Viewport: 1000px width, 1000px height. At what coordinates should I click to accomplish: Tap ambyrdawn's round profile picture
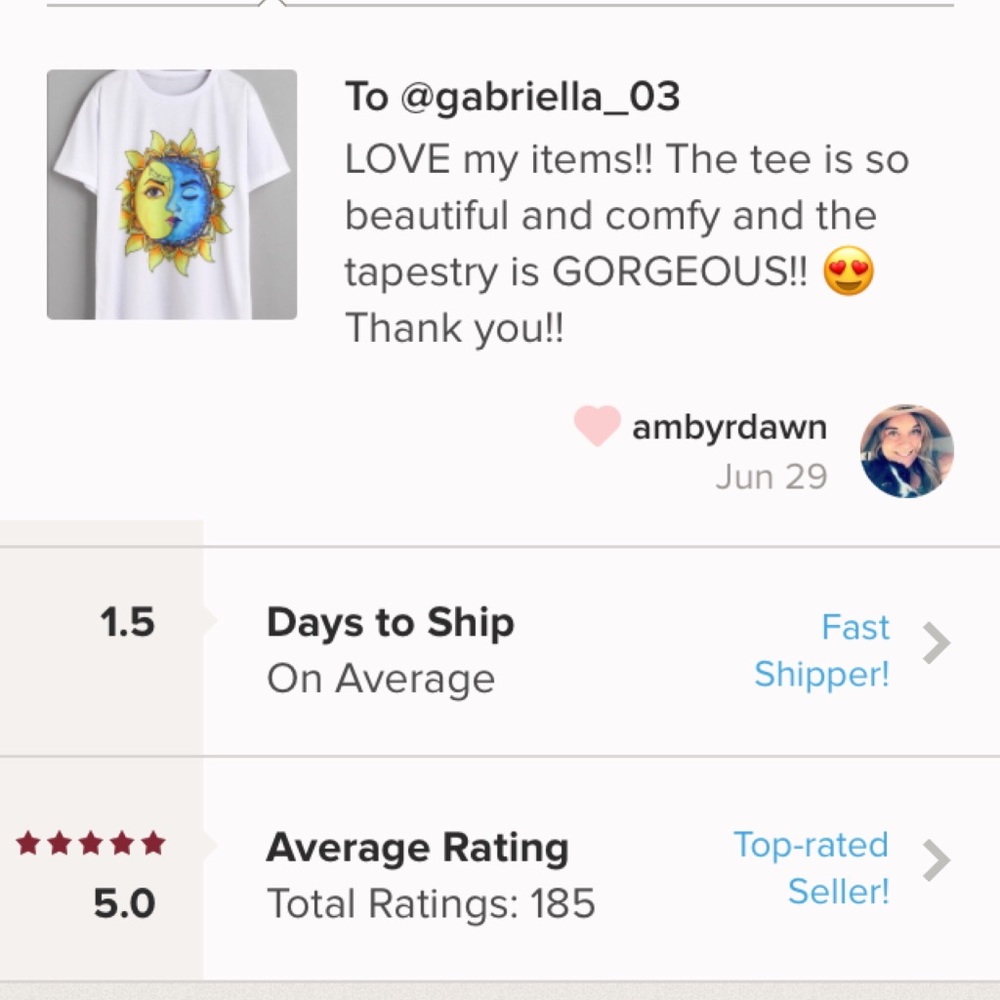pyautogui.click(x=906, y=451)
